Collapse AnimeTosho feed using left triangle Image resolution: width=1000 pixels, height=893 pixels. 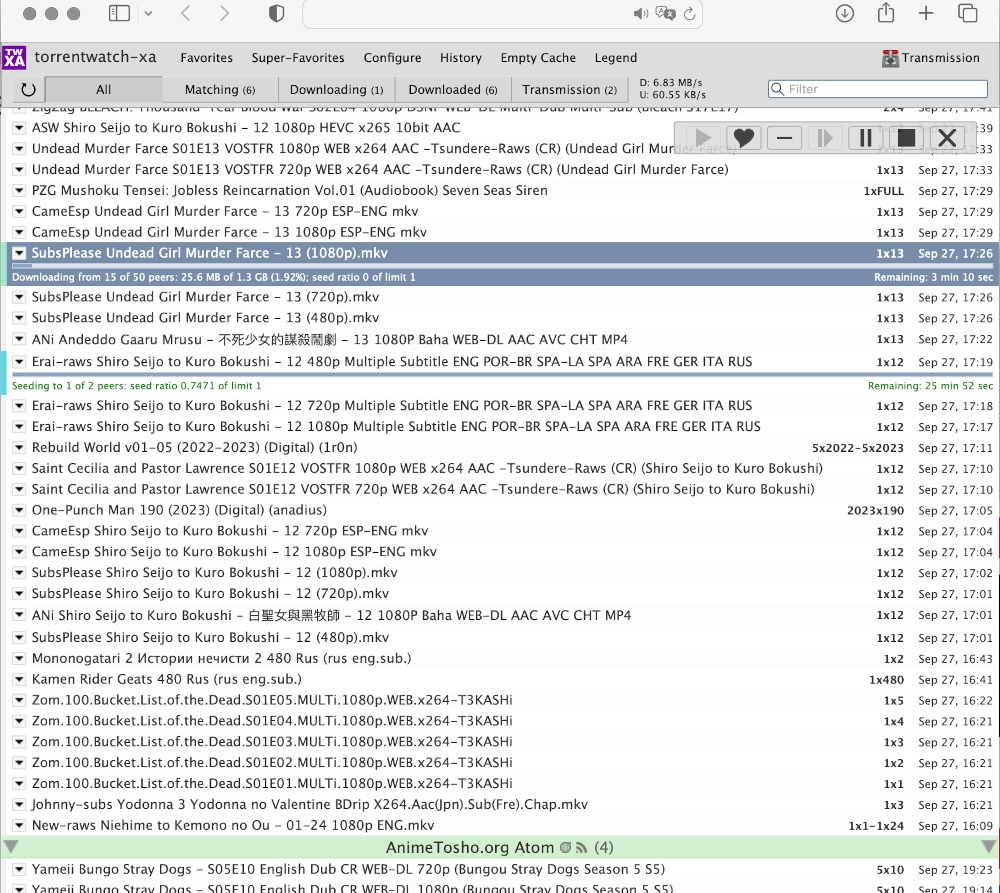[11, 847]
